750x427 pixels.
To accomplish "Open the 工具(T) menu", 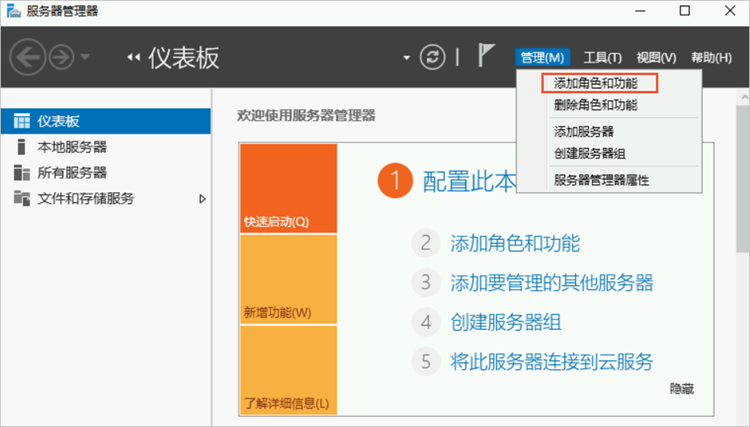I will (602, 58).
